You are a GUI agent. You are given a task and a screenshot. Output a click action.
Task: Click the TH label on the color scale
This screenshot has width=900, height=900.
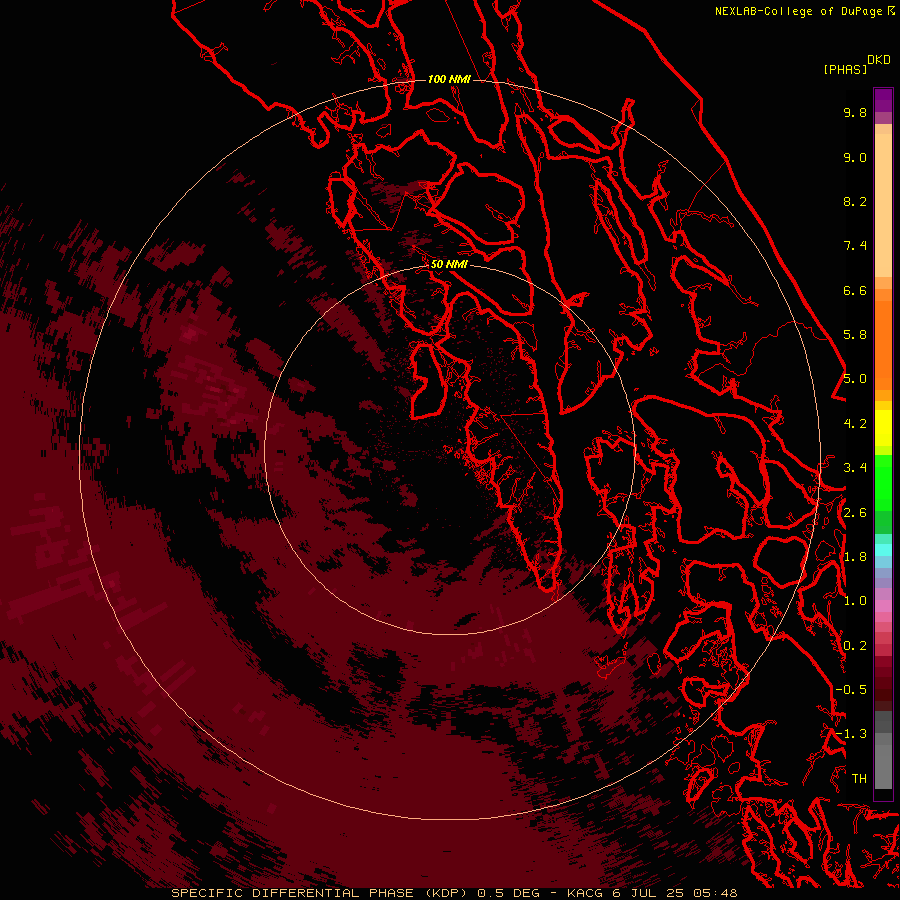(x=859, y=779)
